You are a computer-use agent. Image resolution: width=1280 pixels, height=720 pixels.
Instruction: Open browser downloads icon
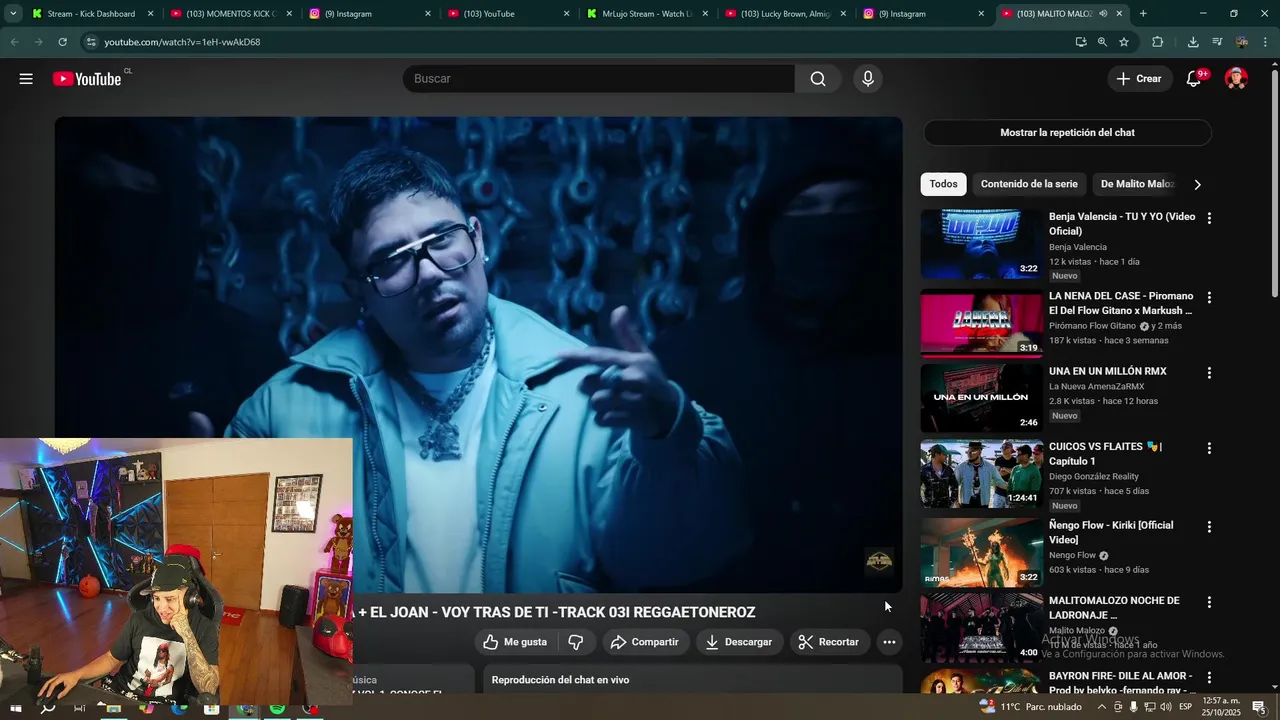[1193, 42]
